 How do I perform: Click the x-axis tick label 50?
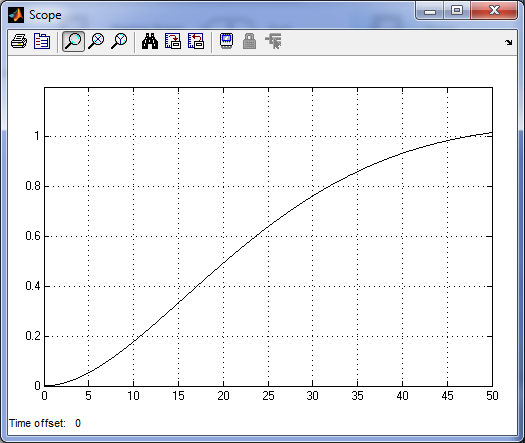[492, 396]
